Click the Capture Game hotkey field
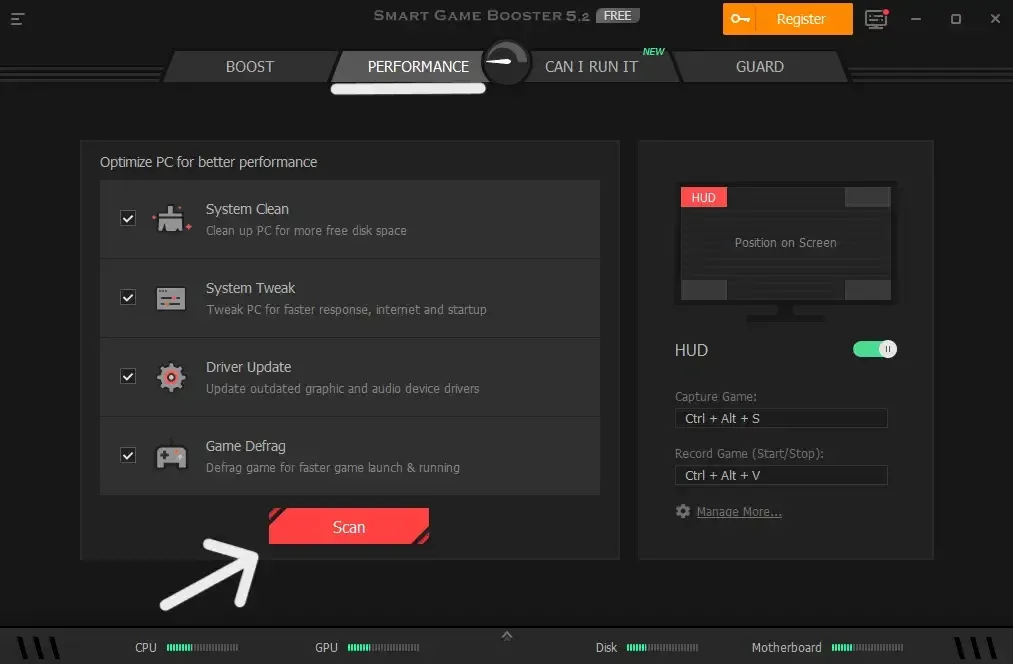The height and width of the screenshot is (664, 1013). pyautogui.click(x=781, y=418)
